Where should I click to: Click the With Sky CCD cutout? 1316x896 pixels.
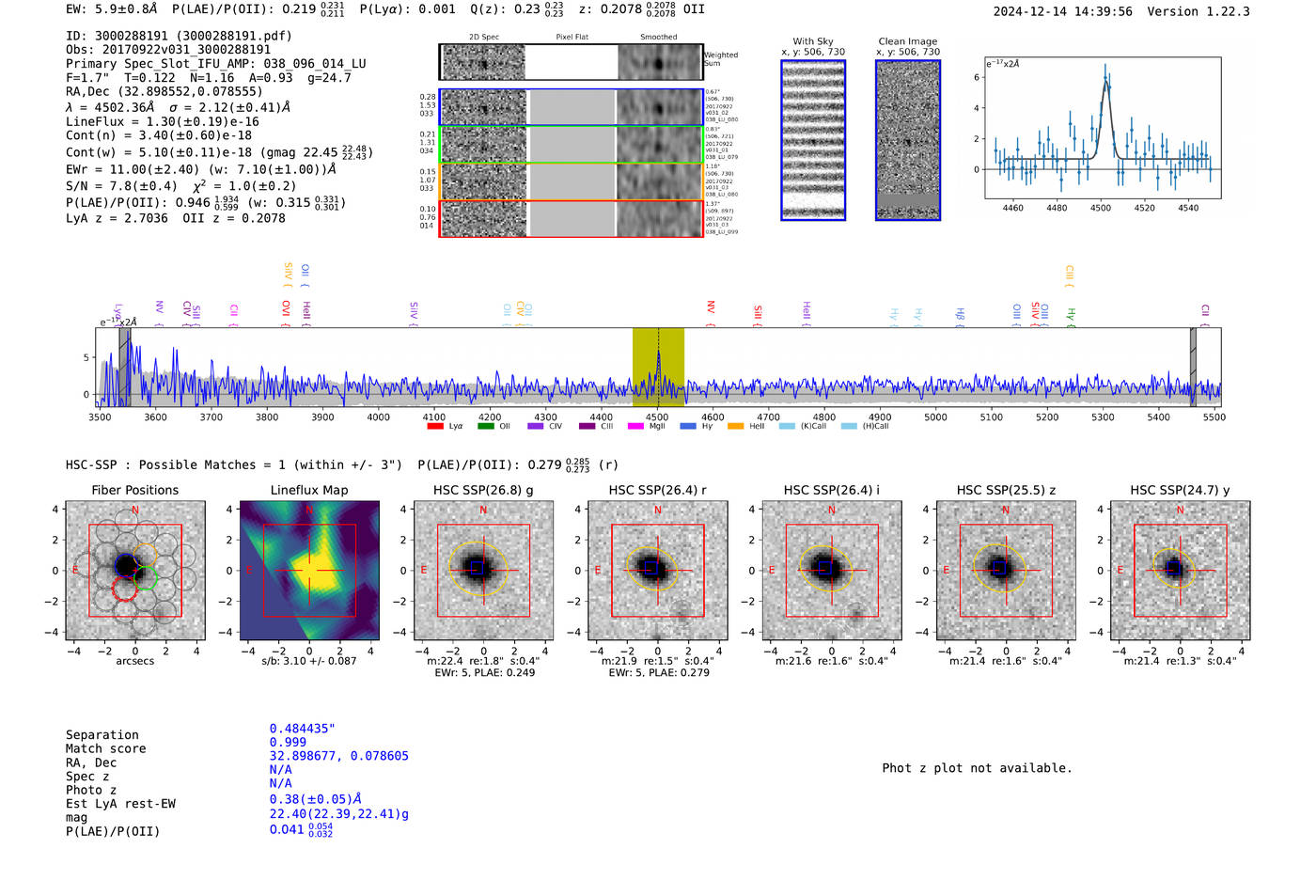[x=813, y=140]
